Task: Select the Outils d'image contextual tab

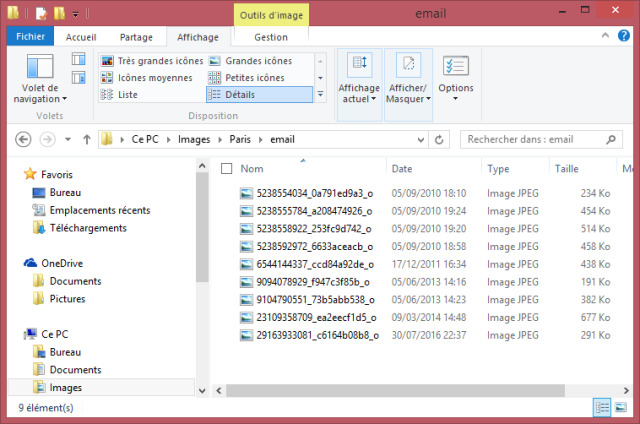Action: point(271,15)
